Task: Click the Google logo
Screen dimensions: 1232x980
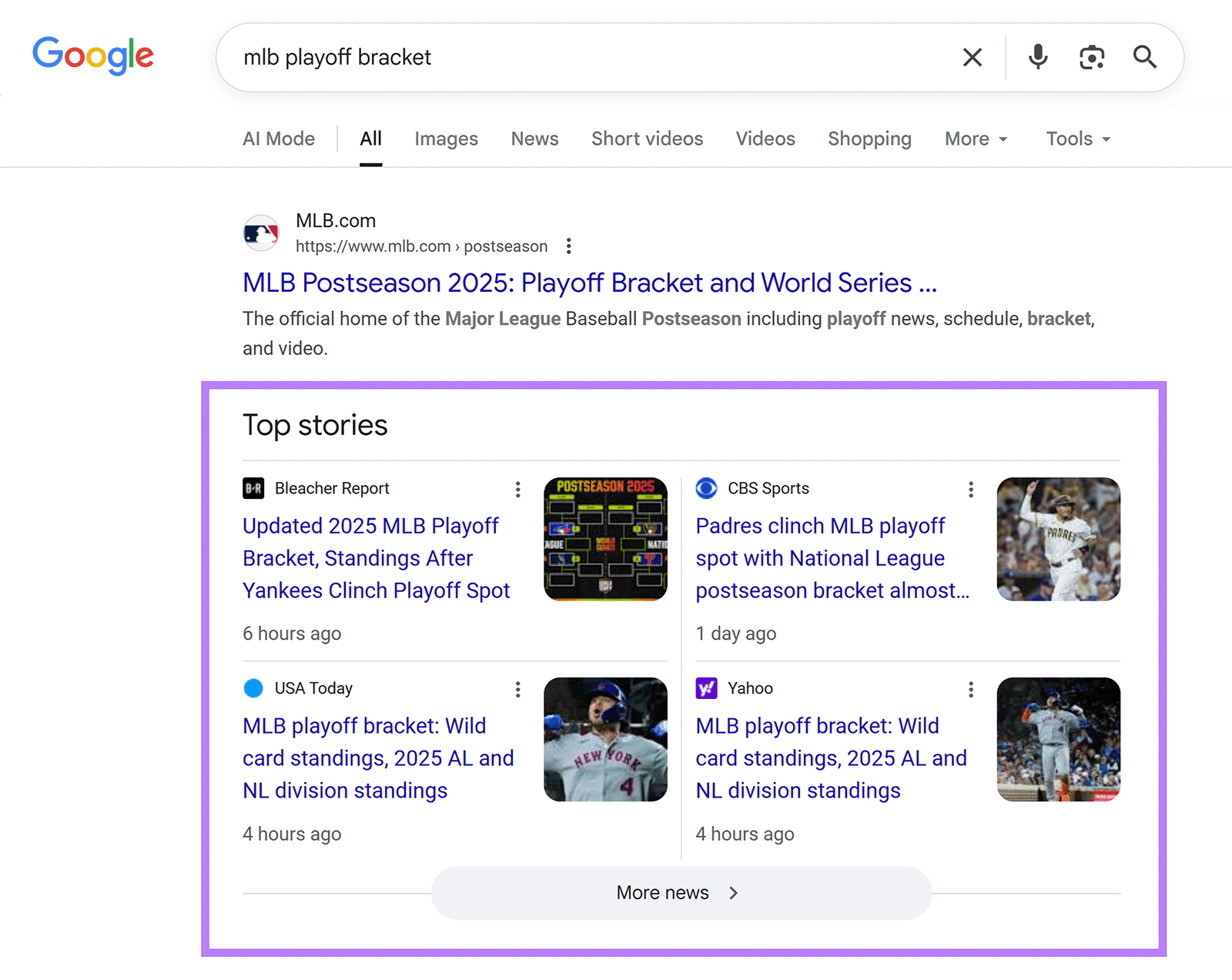Action: 92,55
